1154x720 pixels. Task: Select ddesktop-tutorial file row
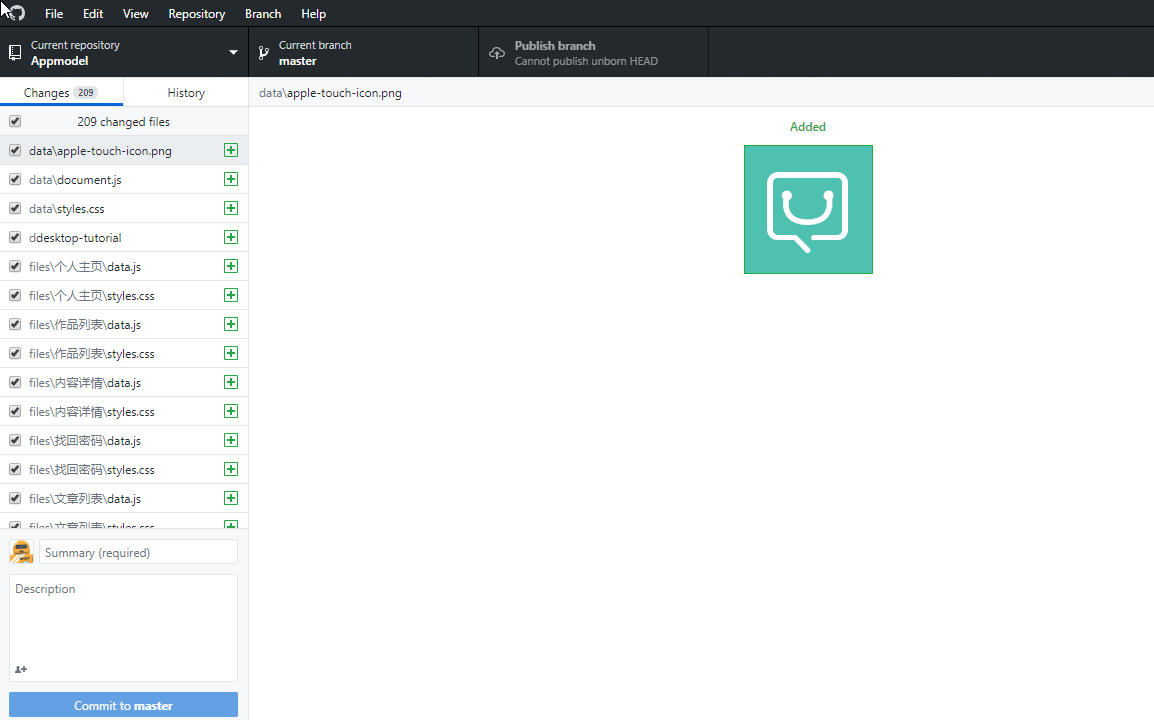(124, 237)
